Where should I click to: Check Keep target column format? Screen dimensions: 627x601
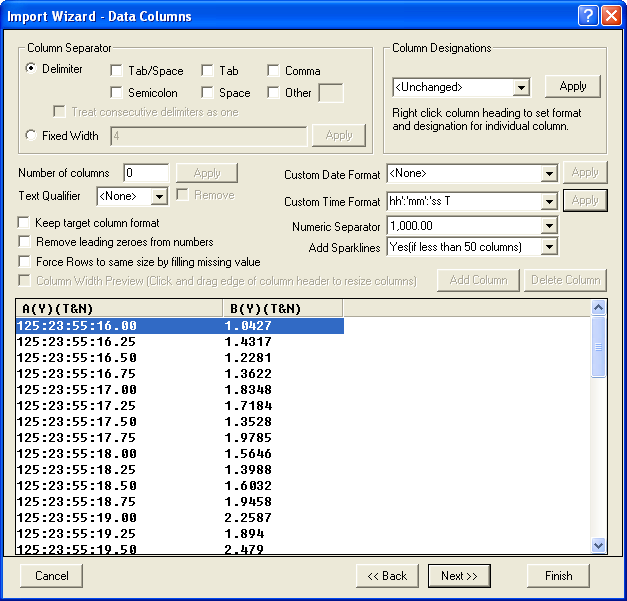point(24,222)
